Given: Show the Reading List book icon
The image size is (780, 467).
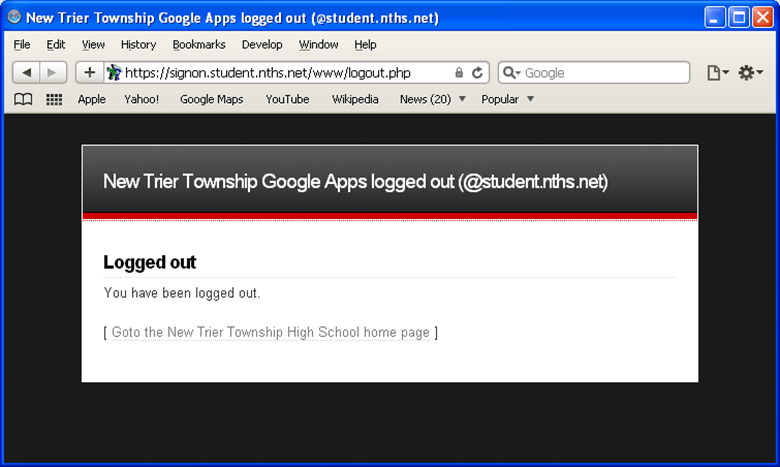Looking at the screenshot, I should pos(23,99).
